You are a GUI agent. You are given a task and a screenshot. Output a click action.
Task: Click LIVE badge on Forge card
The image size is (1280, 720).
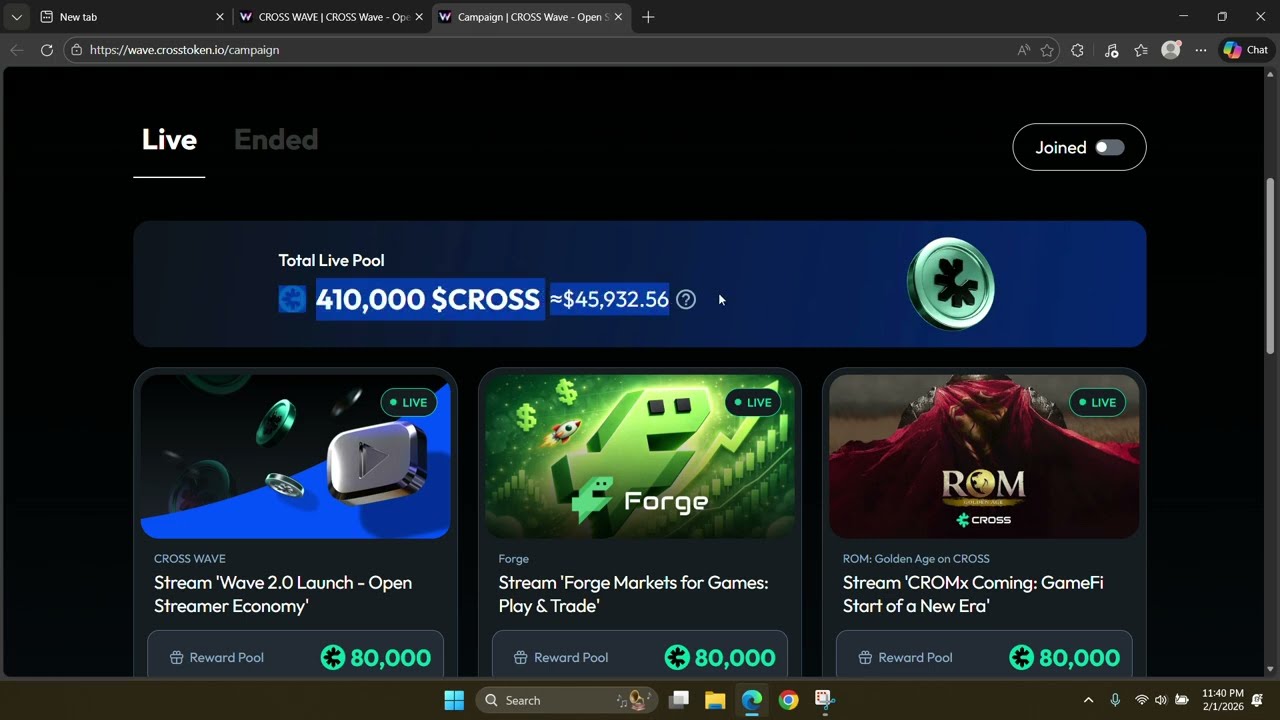(753, 403)
